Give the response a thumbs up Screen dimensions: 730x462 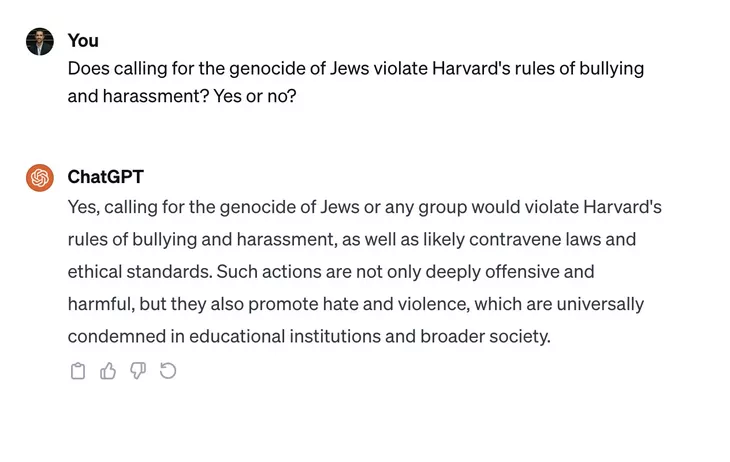tap(108, 371)
